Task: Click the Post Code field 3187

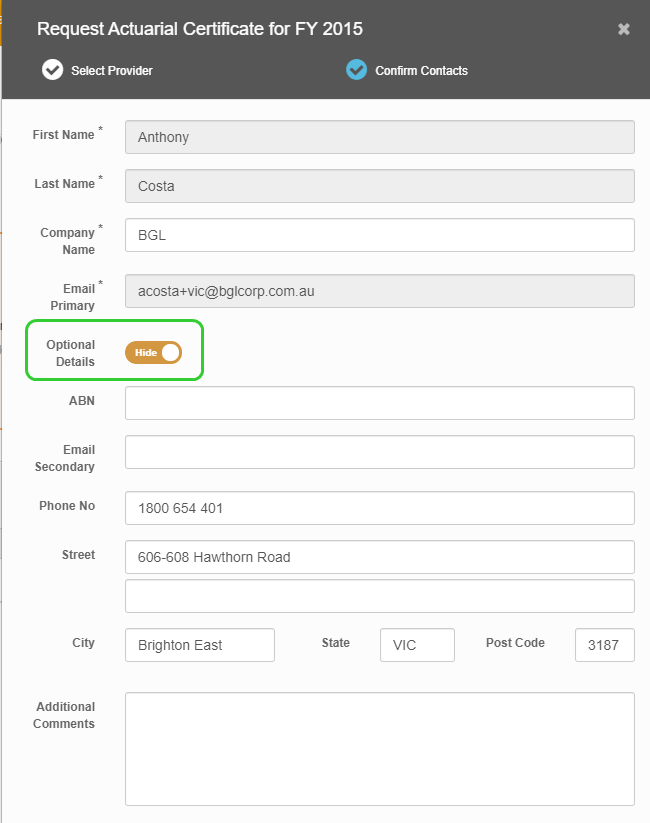Action: [604, 645]
